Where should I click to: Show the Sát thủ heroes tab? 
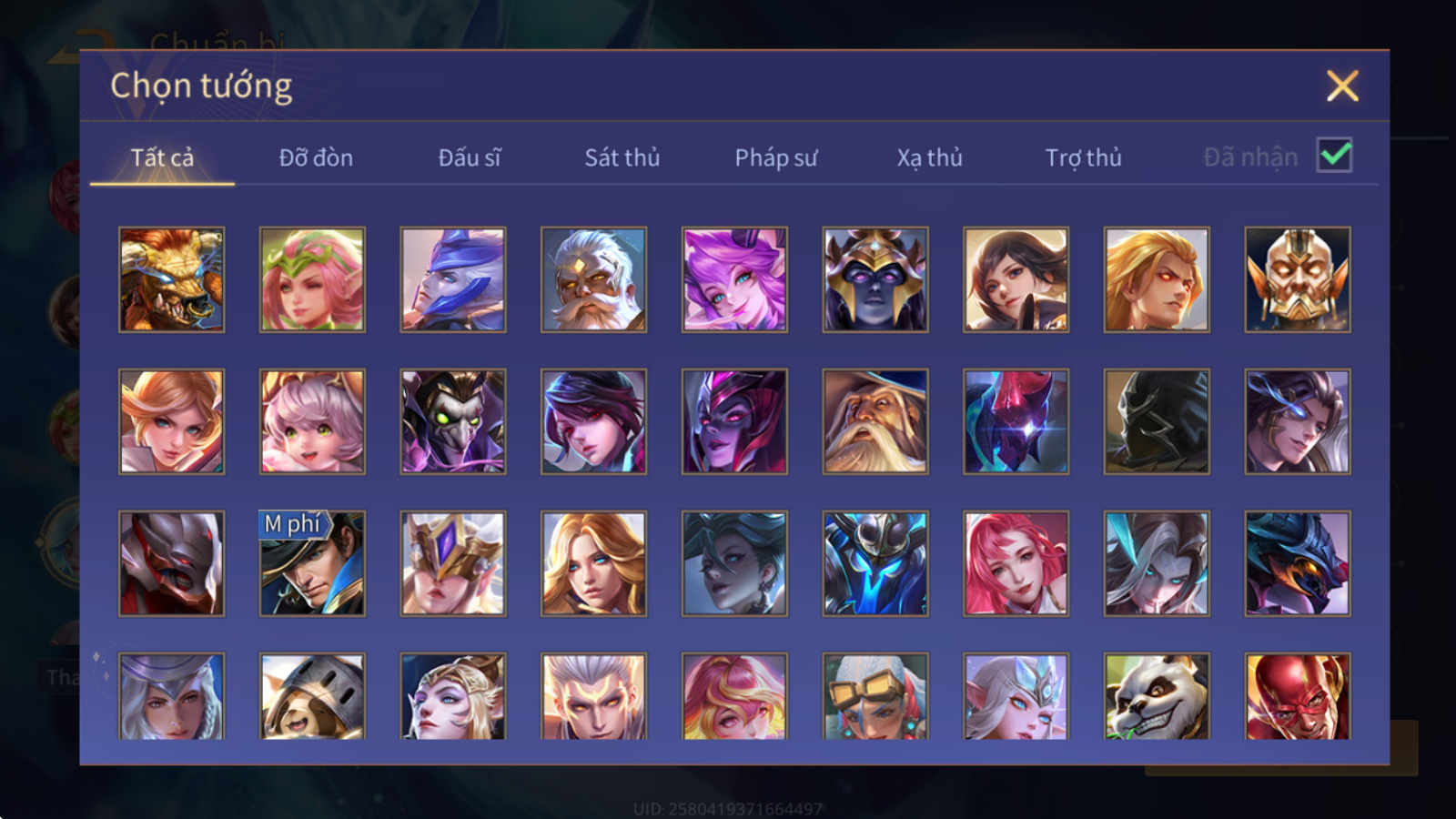(622, 157)
